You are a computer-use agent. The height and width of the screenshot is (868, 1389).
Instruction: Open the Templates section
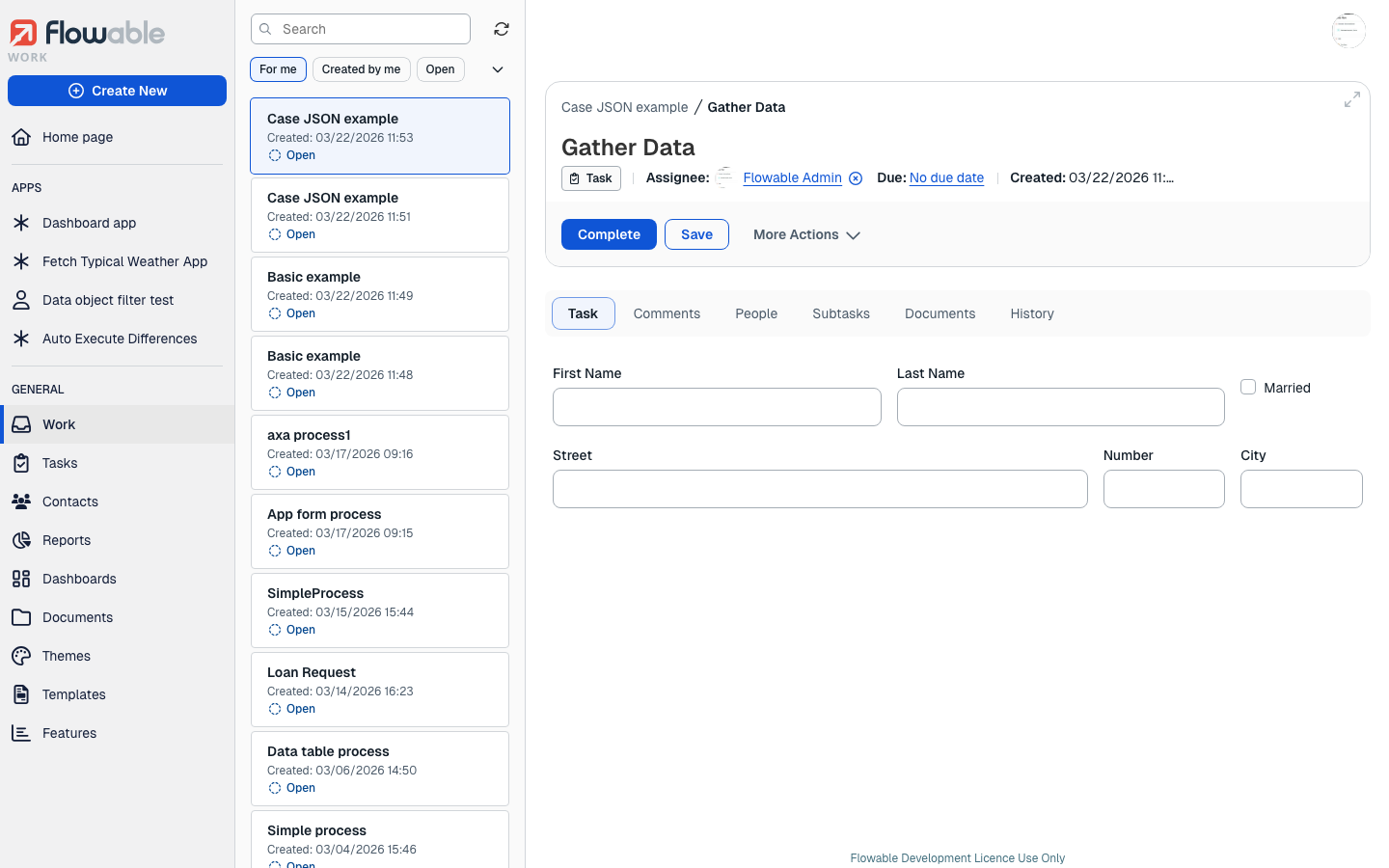tap(74, 694)
